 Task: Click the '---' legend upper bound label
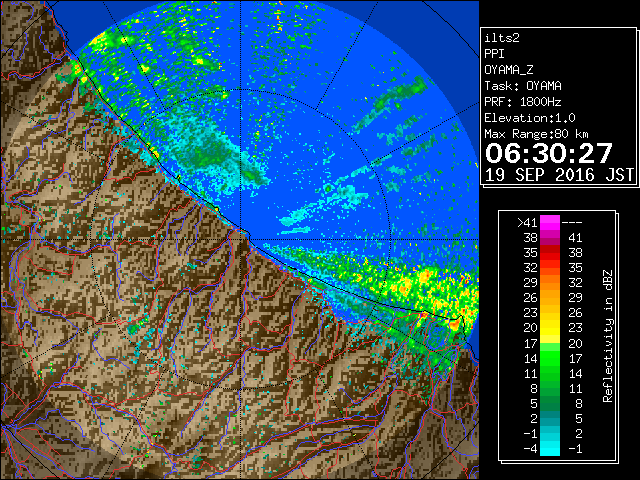tap(572, 223)
